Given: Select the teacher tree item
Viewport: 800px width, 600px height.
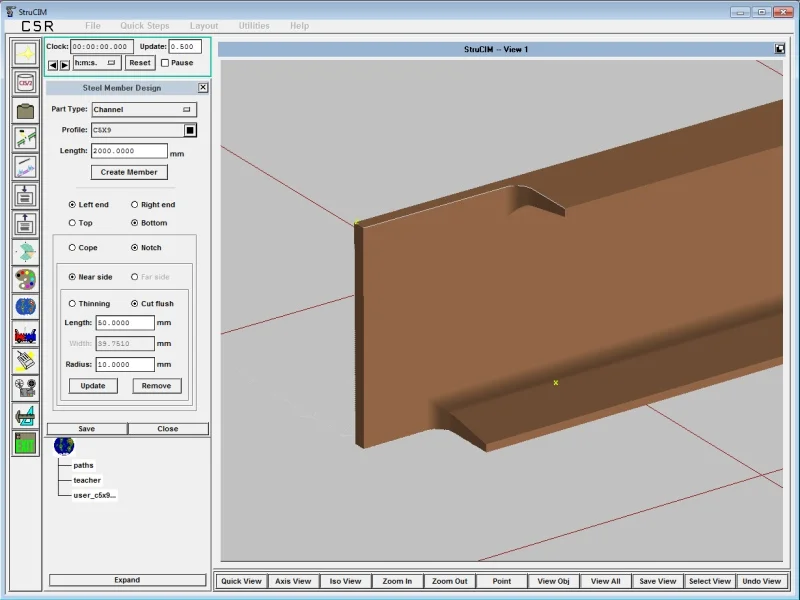Looking at the screenshot, I should (87, 480).
